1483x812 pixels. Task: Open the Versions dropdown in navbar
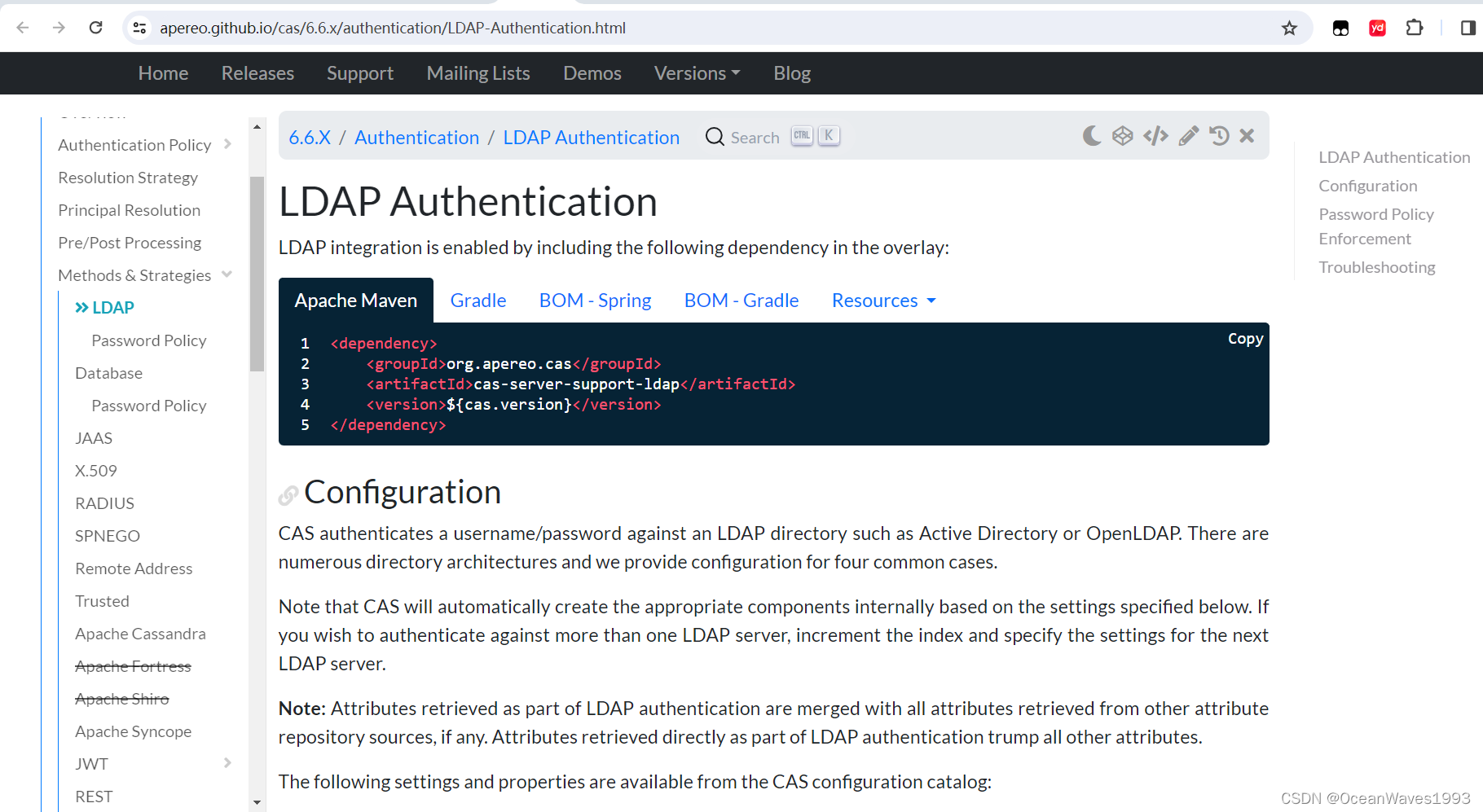click(697, 73)
